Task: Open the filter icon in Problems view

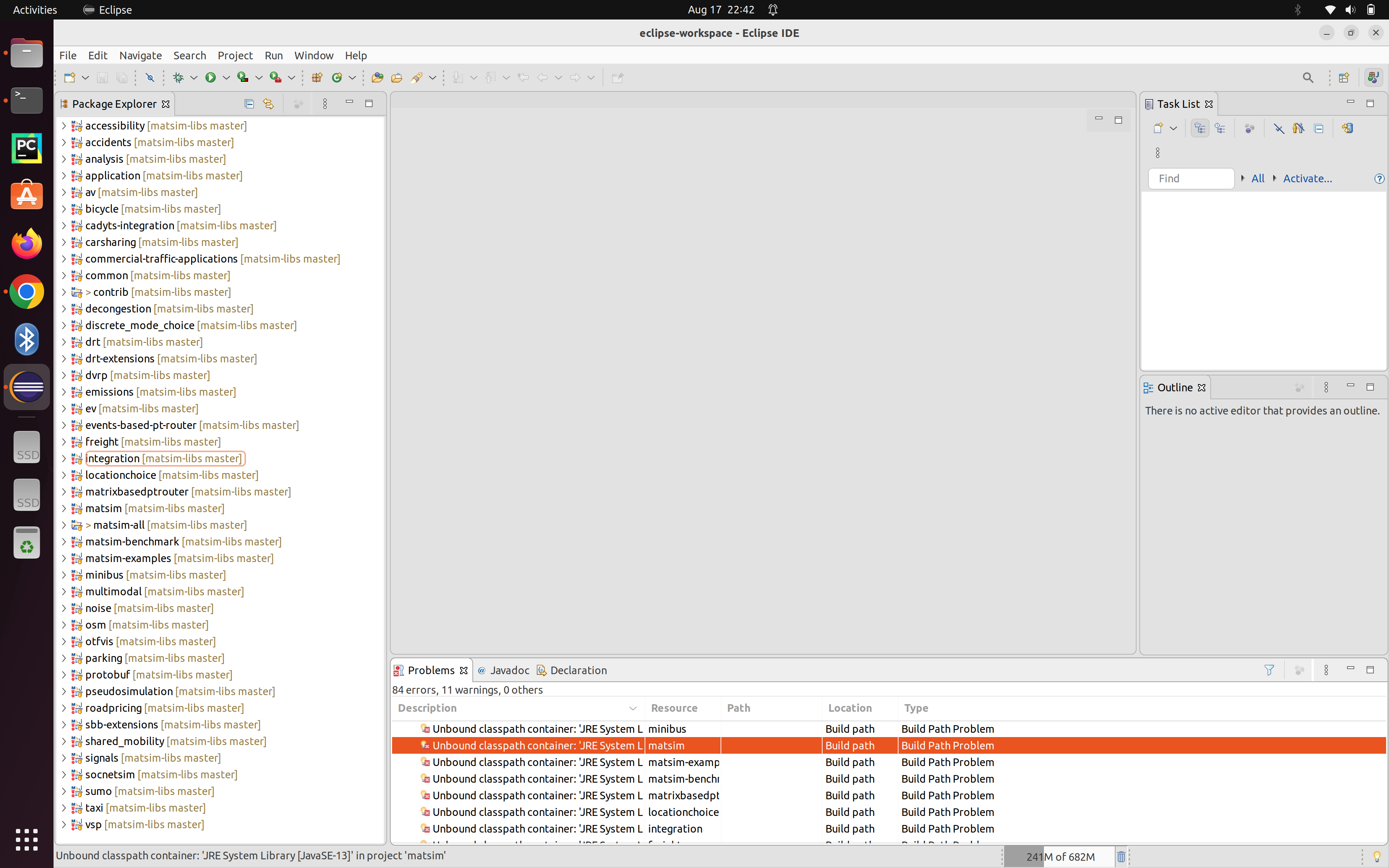Action: click(1269, 670)
